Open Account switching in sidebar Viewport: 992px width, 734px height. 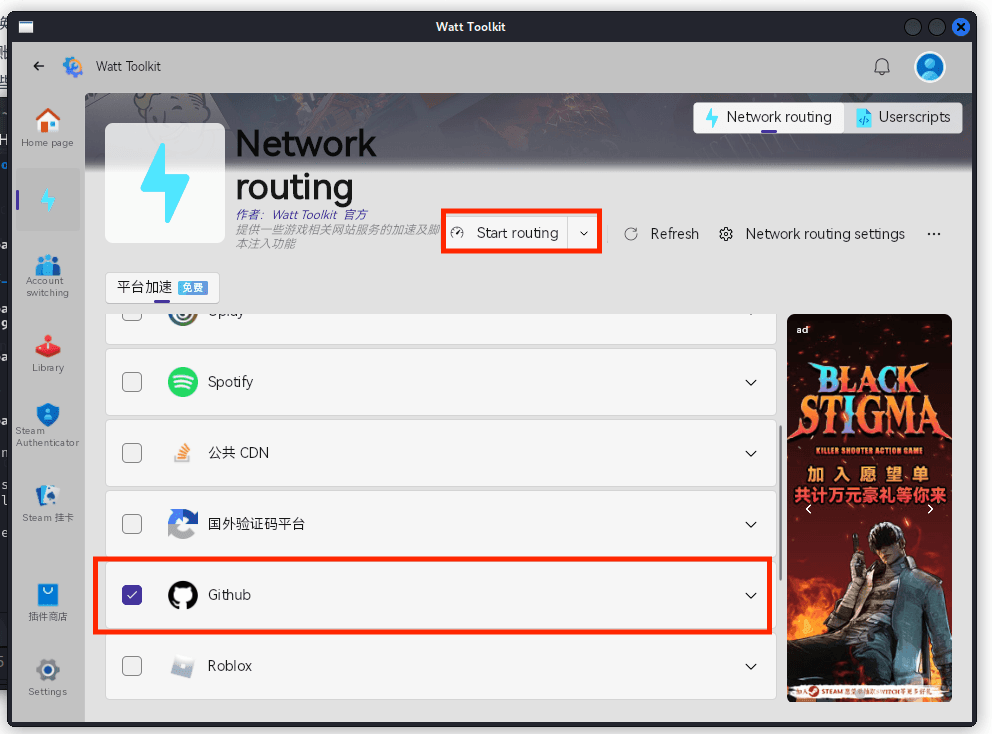(x=47, y=275)
